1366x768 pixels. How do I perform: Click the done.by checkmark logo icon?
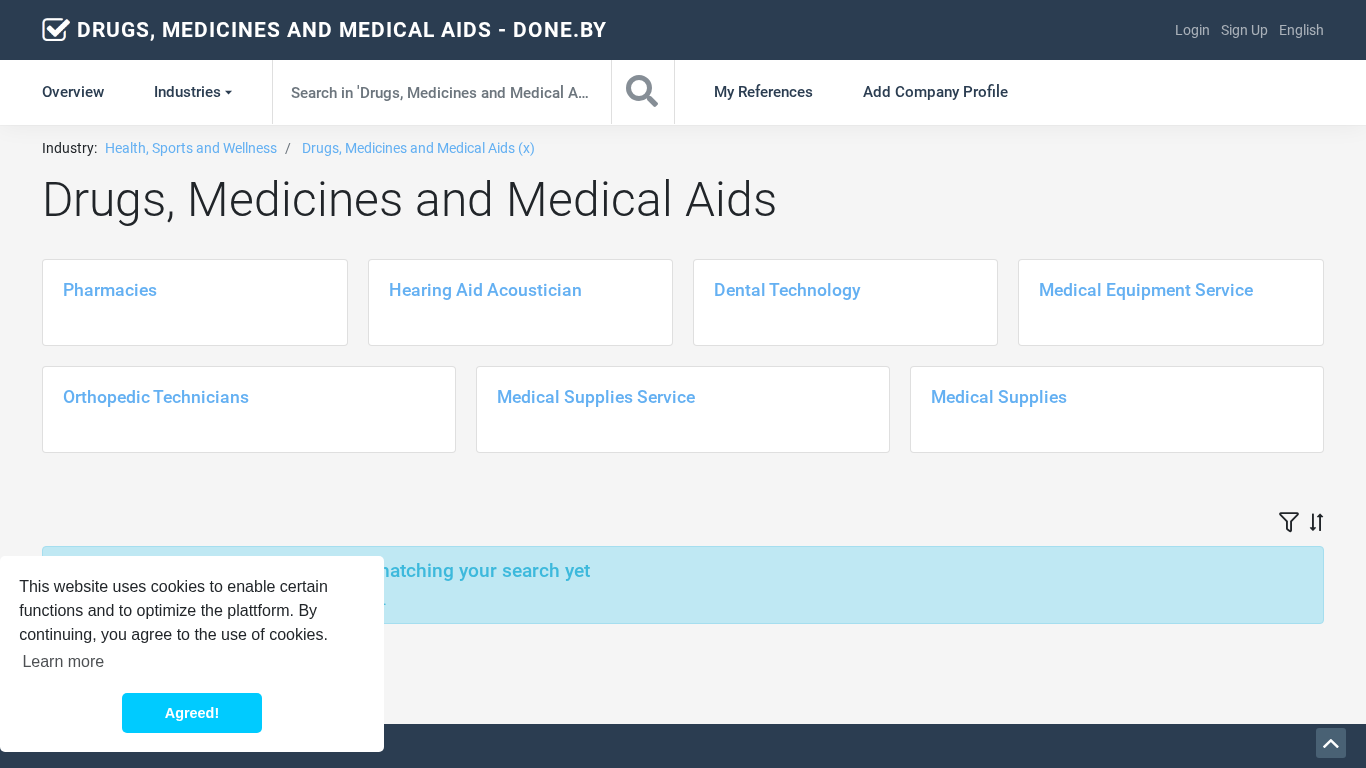56,30
